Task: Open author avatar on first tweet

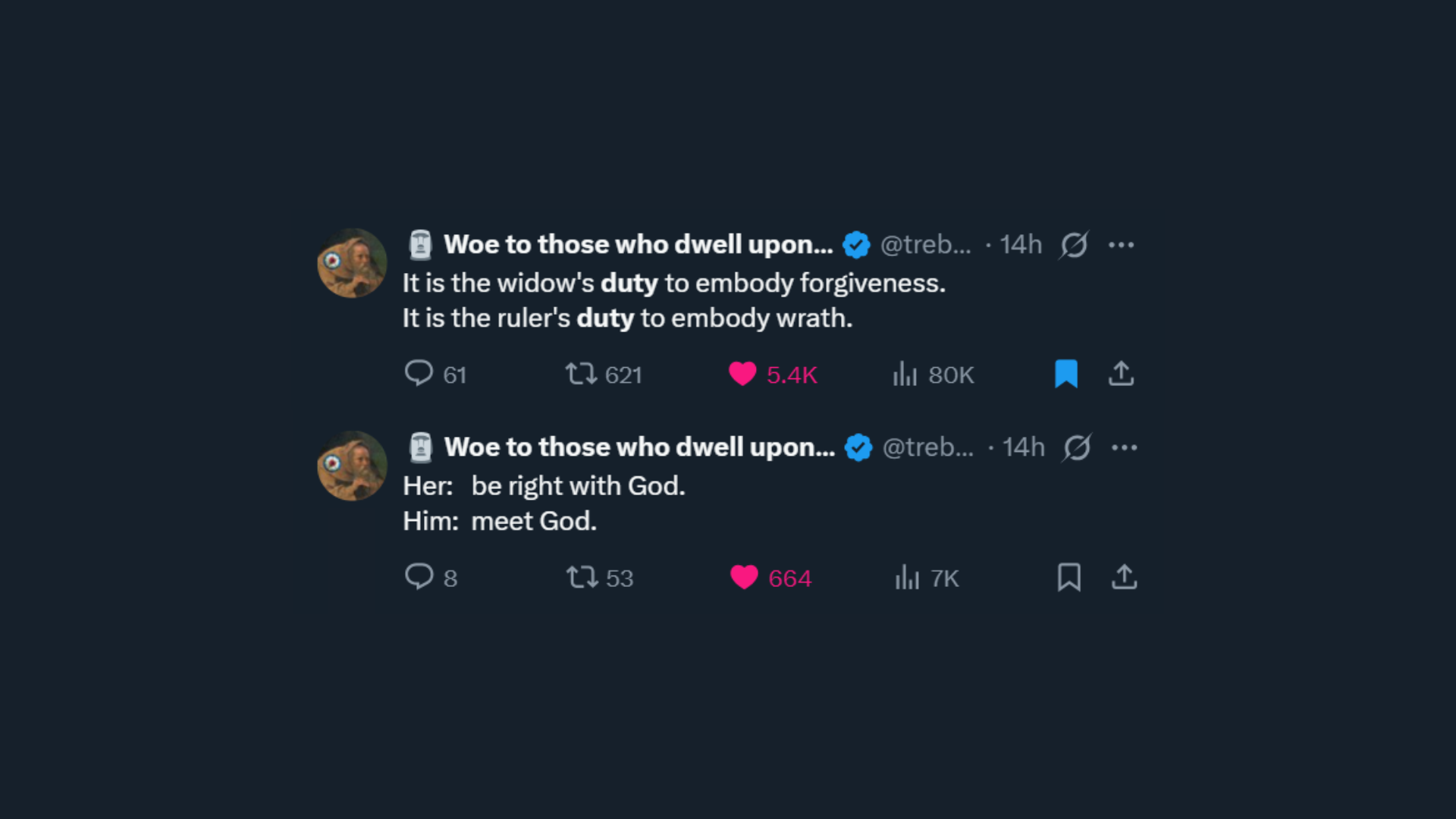Action: (x=352, y=262)
